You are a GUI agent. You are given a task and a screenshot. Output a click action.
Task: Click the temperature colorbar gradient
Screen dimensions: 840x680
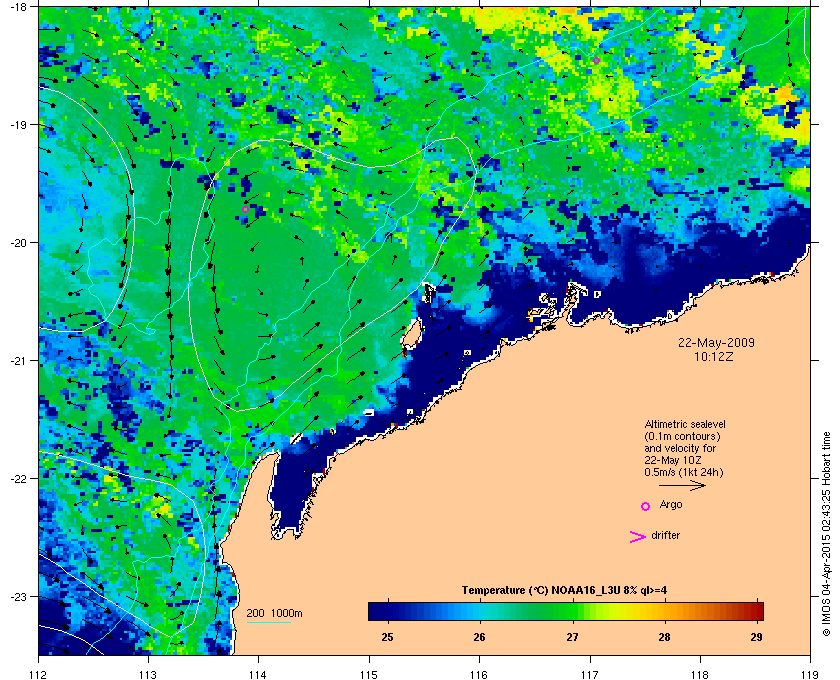566,611
